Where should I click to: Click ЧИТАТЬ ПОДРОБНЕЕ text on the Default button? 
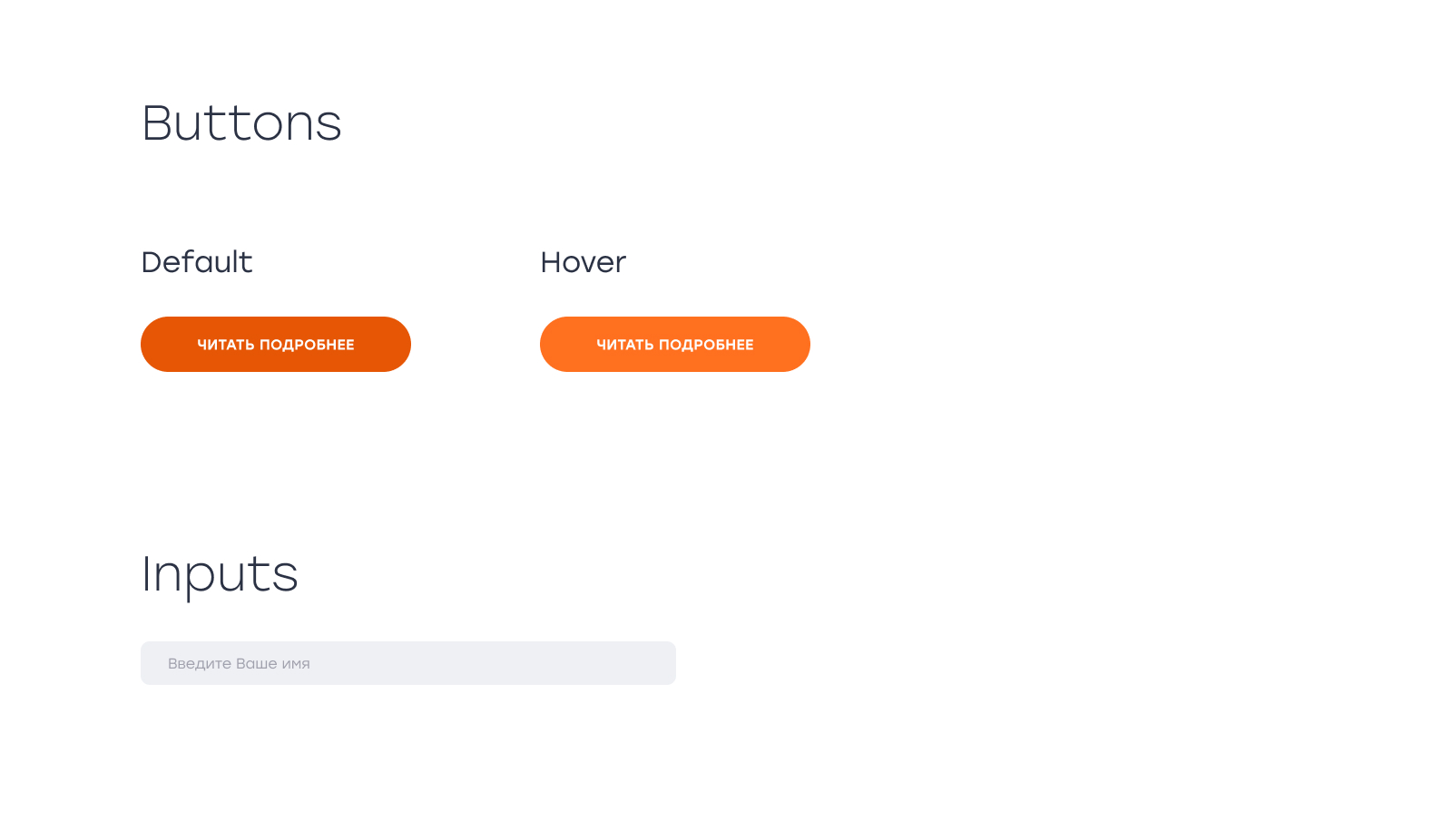click(x=276, y=344)
